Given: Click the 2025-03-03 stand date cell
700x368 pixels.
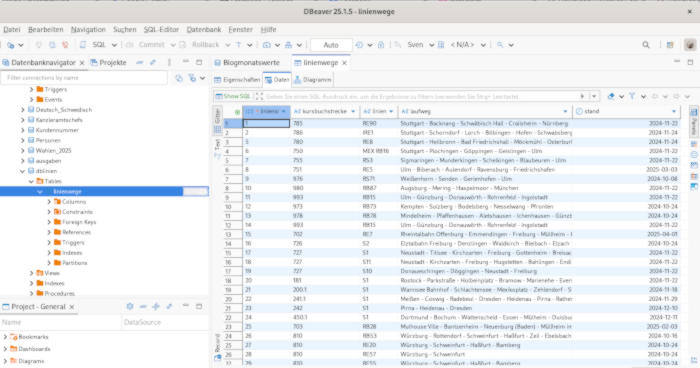Looking at the screenshot, I should 626,170.
